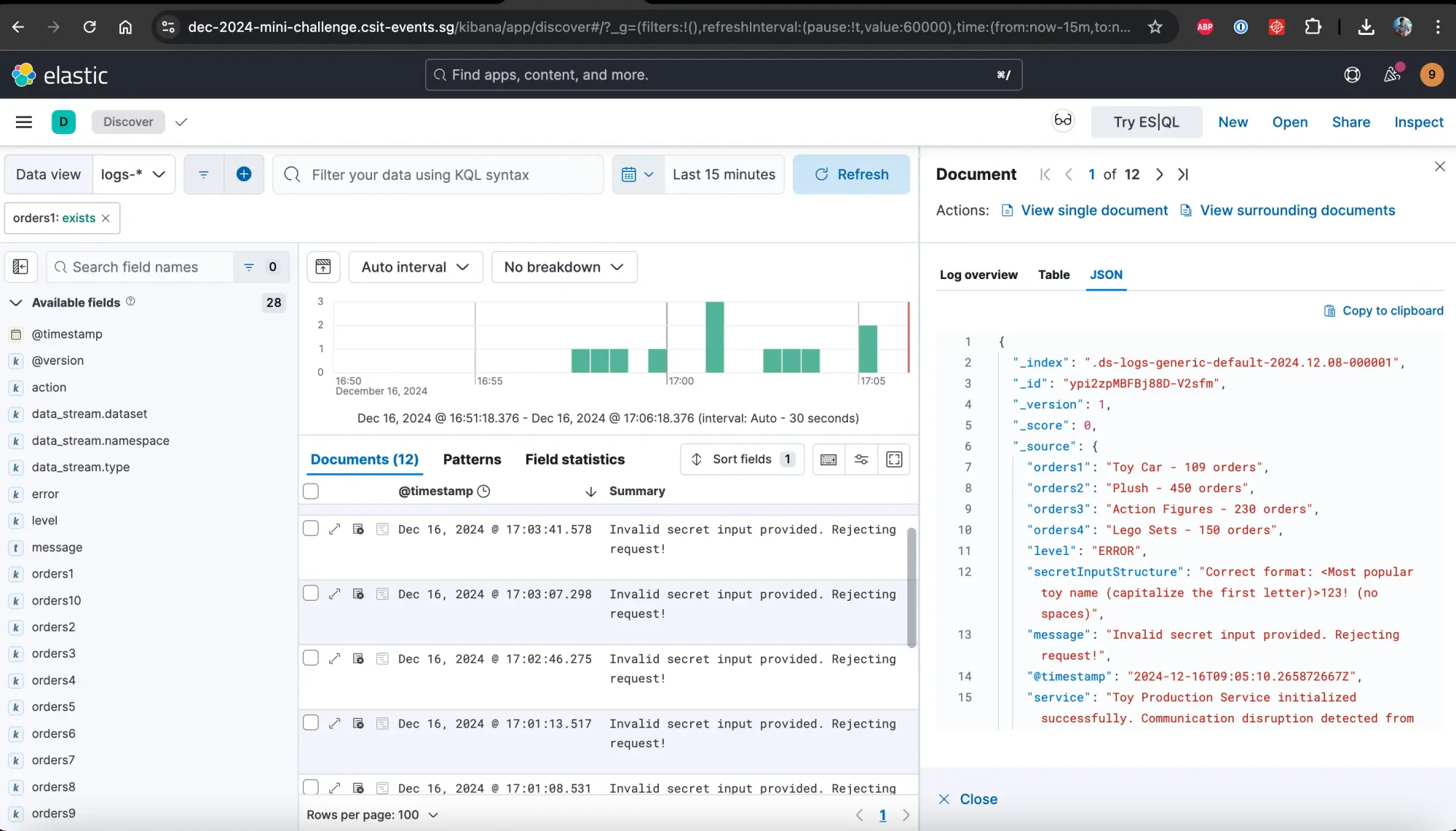Collapse the field list sidebar icon
Screen dimensions: 1456x831
pos(20,267)
